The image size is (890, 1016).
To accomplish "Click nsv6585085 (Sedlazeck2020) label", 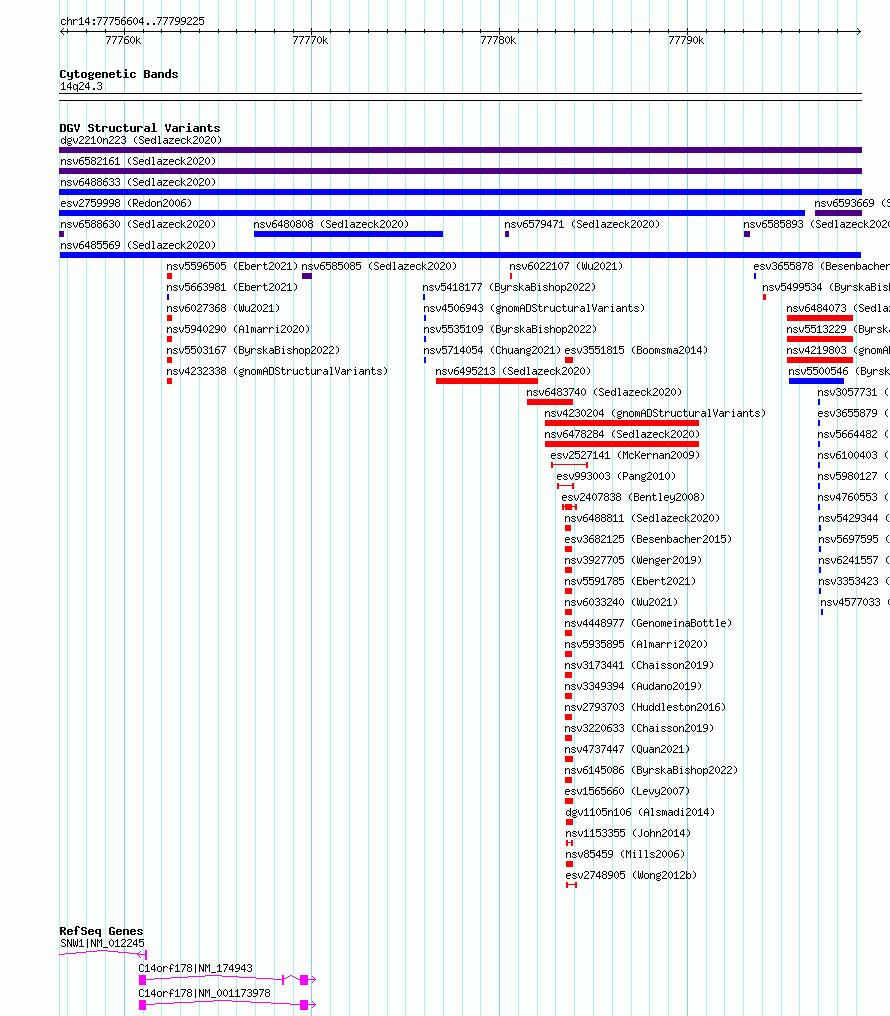I will [x=379, y=266].
